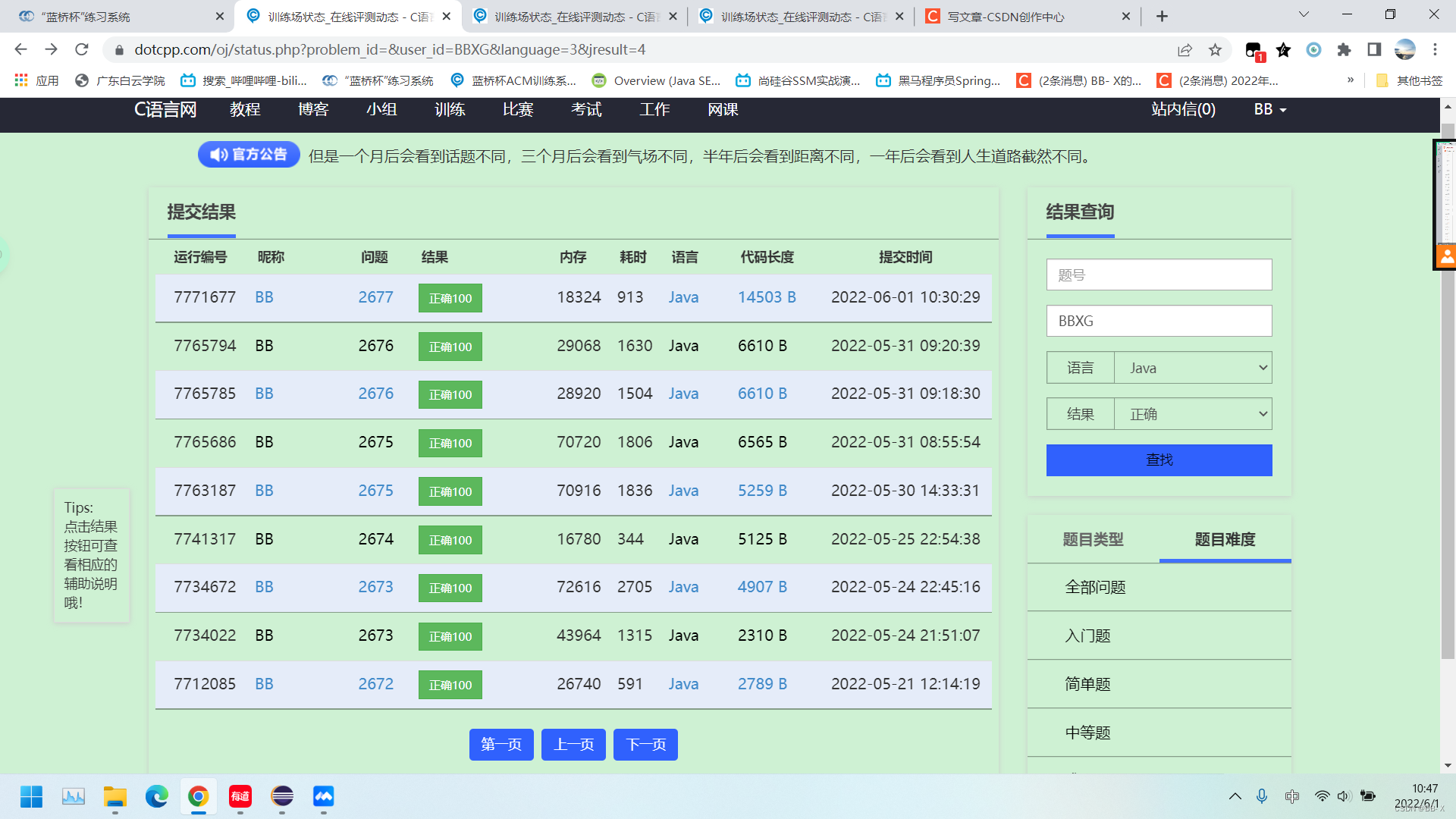Viewport: 1456px width, 819px height.
Task: Go back using the browser back arrow
Action: pyautogui.click(x=20, y=50)
